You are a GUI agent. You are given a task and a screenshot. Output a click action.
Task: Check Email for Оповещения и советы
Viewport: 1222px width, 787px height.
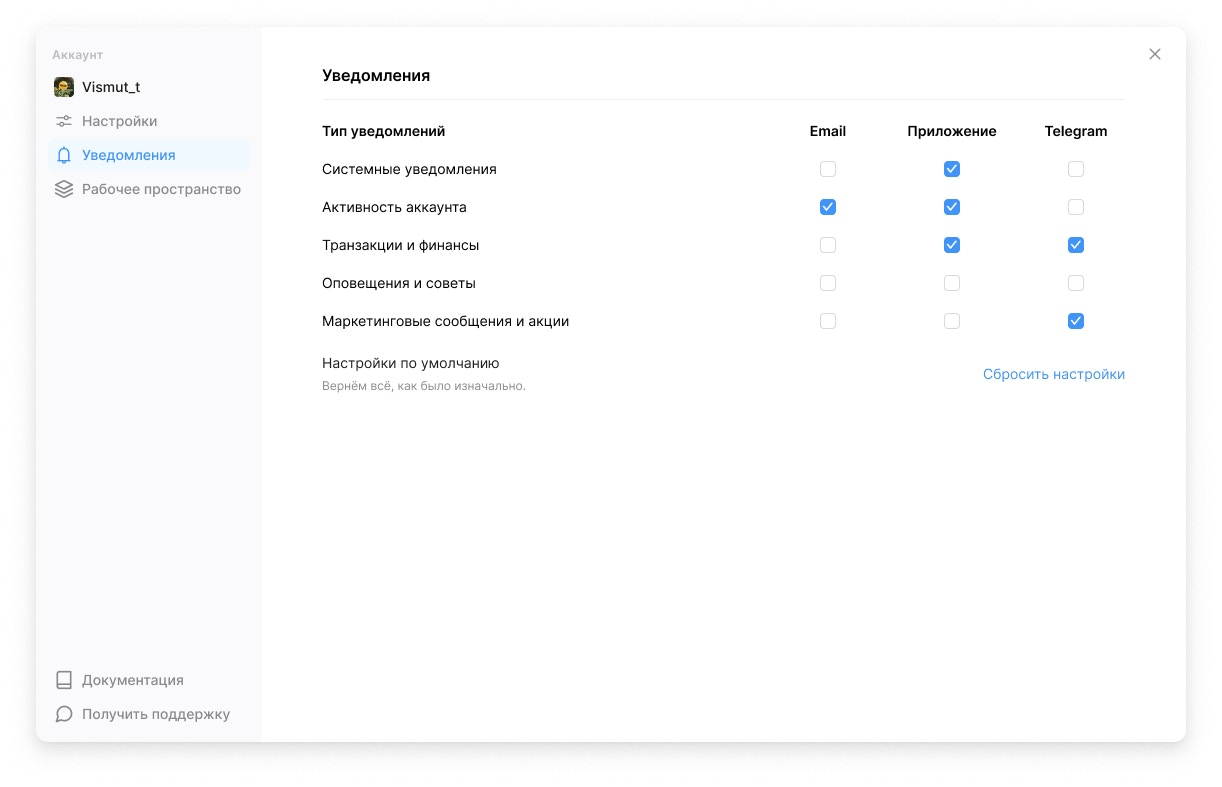[x=828, y=283]
